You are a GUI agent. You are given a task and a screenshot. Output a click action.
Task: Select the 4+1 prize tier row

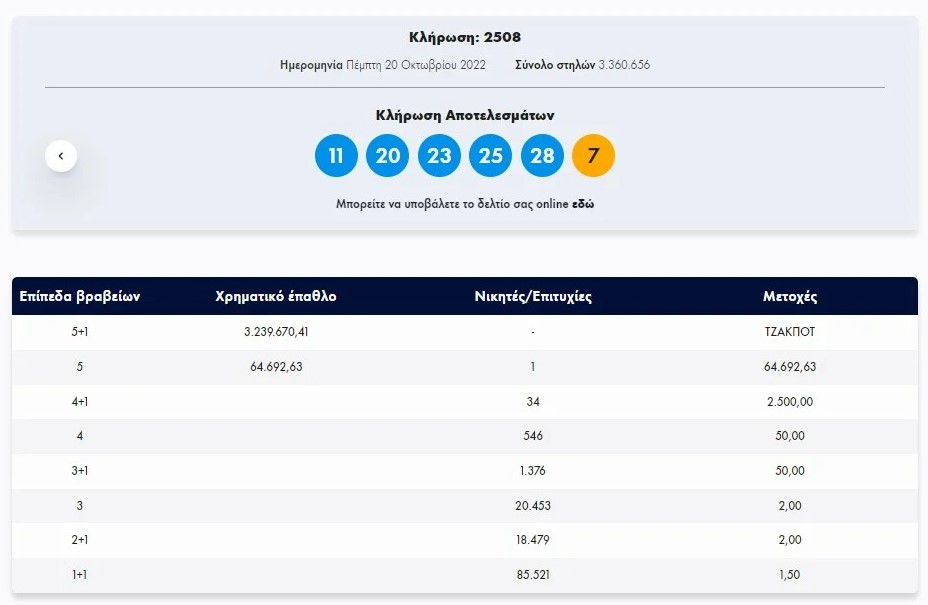[463, 402]
